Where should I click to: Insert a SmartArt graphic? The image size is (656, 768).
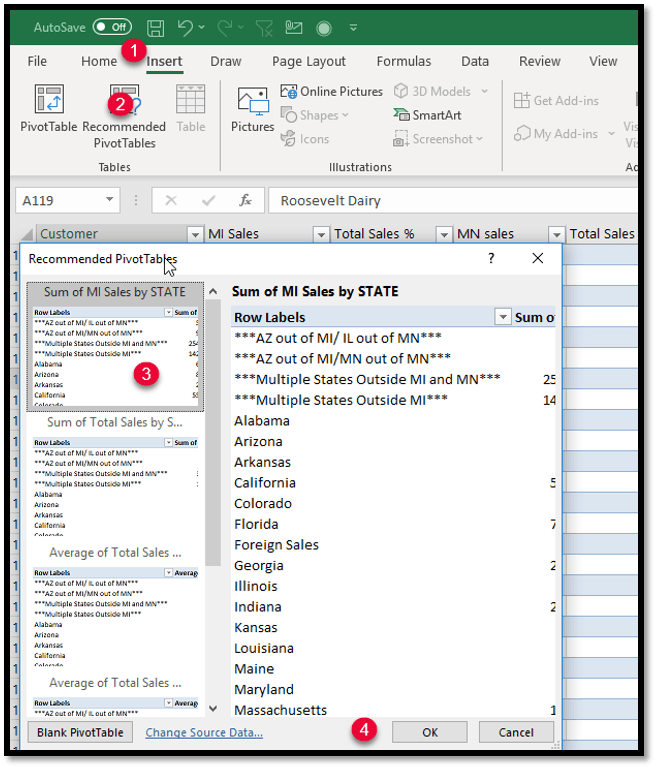[x=427, y=115]
